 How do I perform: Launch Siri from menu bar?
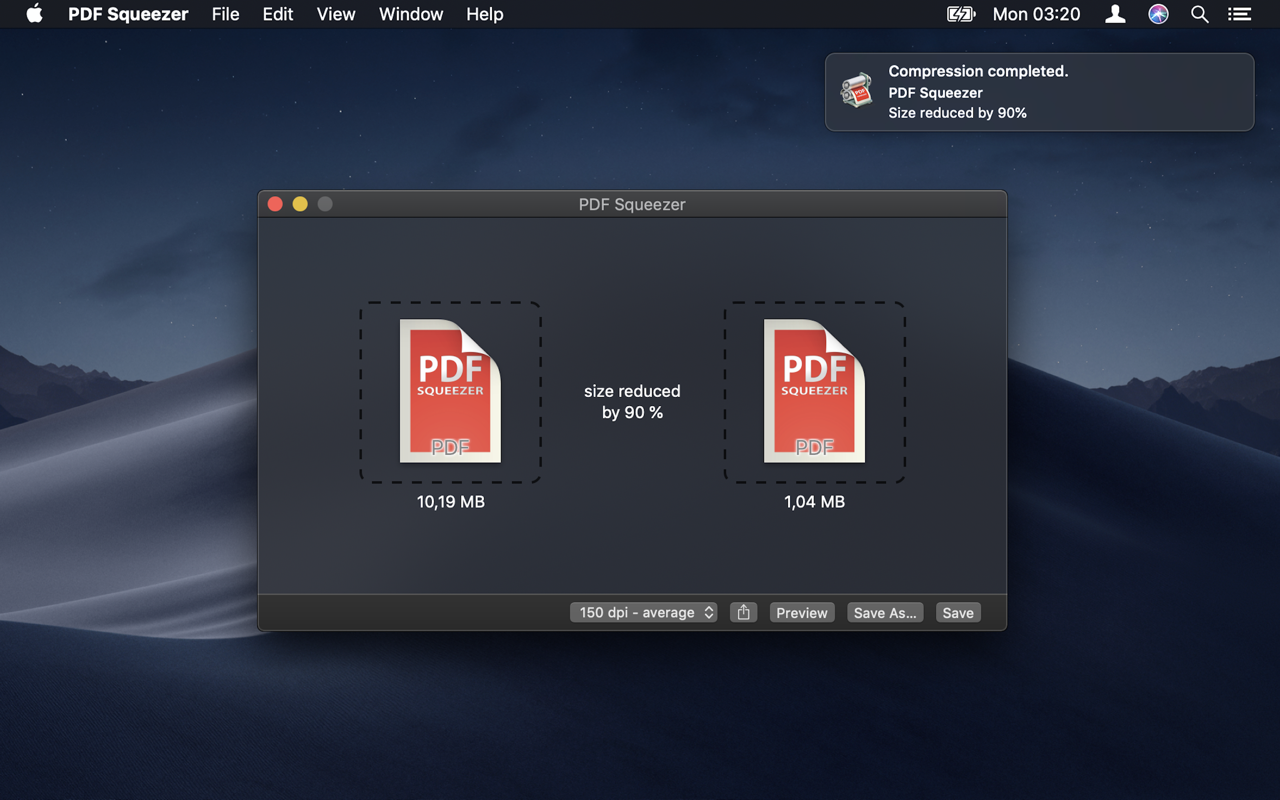[1158, 14]
